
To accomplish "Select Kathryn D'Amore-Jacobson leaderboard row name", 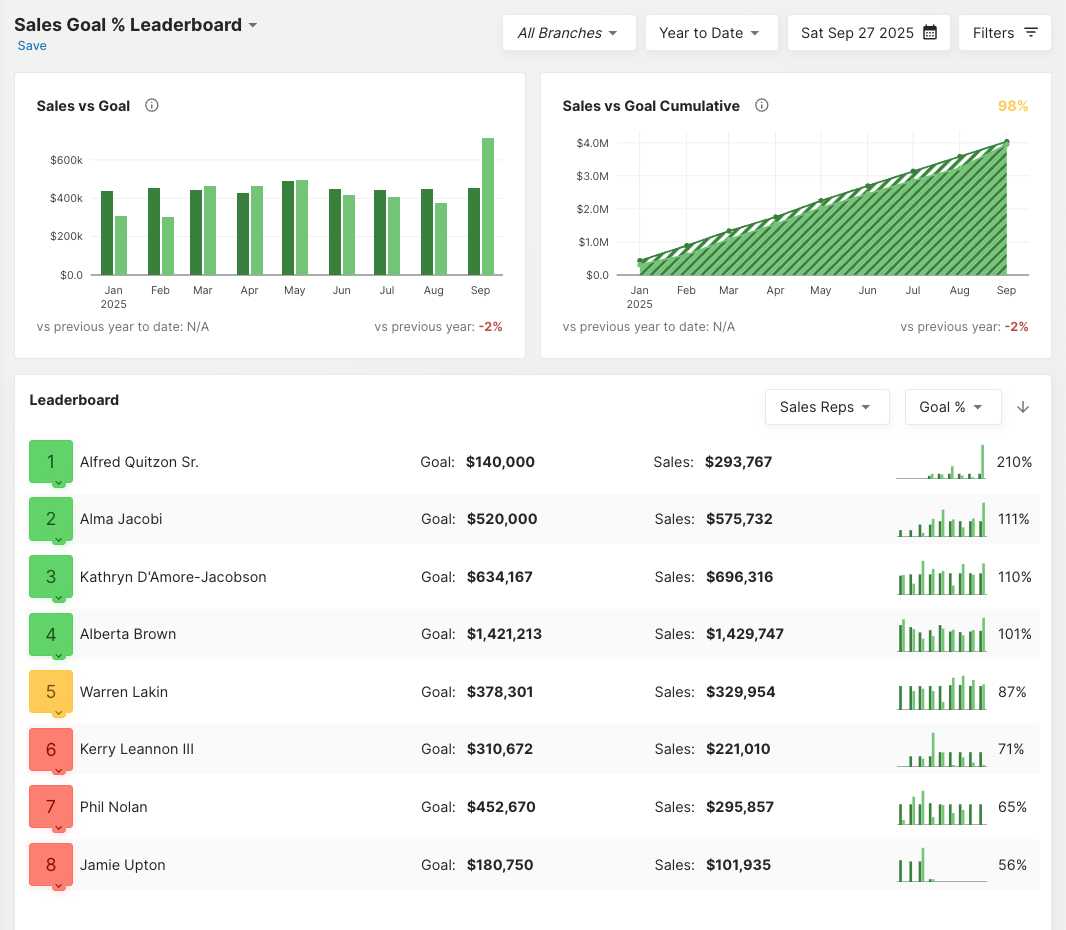I will click(x=173, y=577).
